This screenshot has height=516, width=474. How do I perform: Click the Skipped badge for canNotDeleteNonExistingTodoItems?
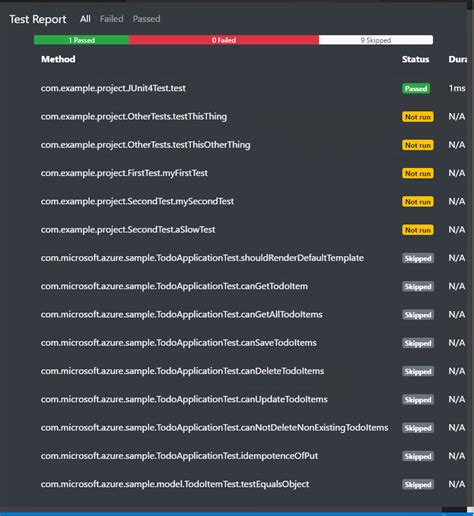(x=418, y=428)
